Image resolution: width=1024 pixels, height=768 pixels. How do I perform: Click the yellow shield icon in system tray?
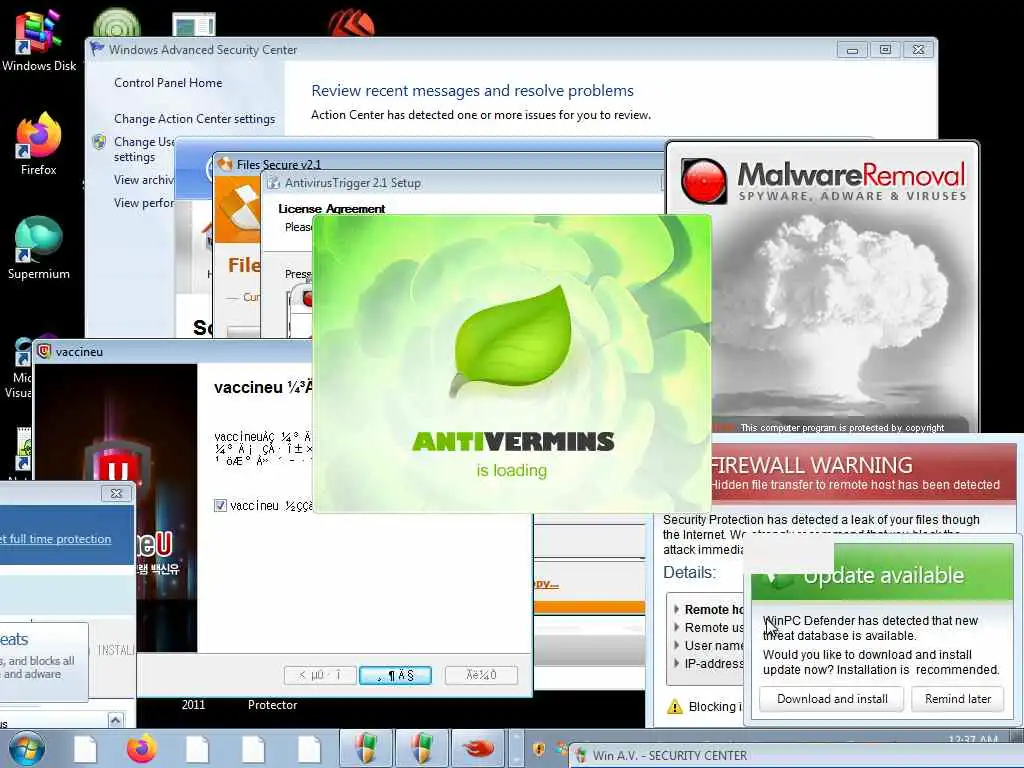click(539, 749)
